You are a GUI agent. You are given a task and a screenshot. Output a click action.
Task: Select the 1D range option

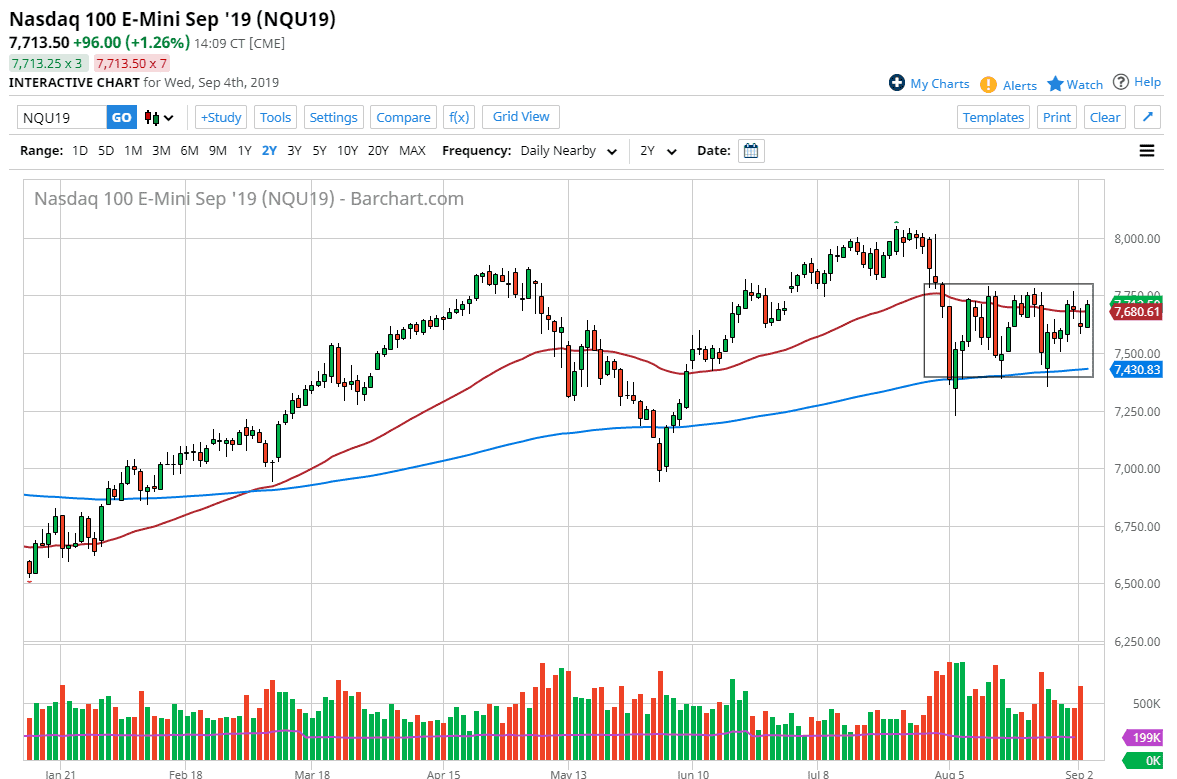coord(80,151)
